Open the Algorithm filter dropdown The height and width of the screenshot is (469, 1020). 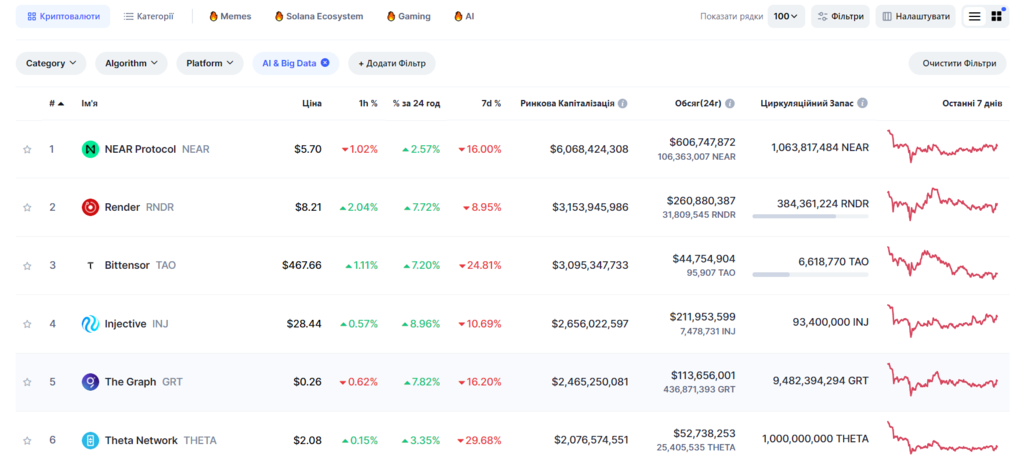[132, 63]
